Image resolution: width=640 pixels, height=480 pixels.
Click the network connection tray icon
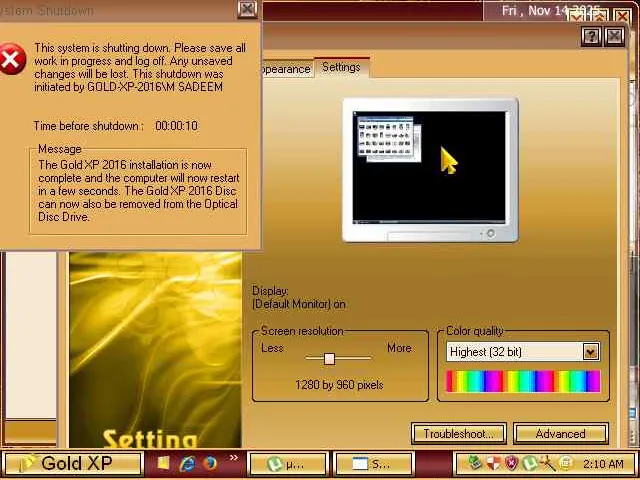[x=474, y=463]
